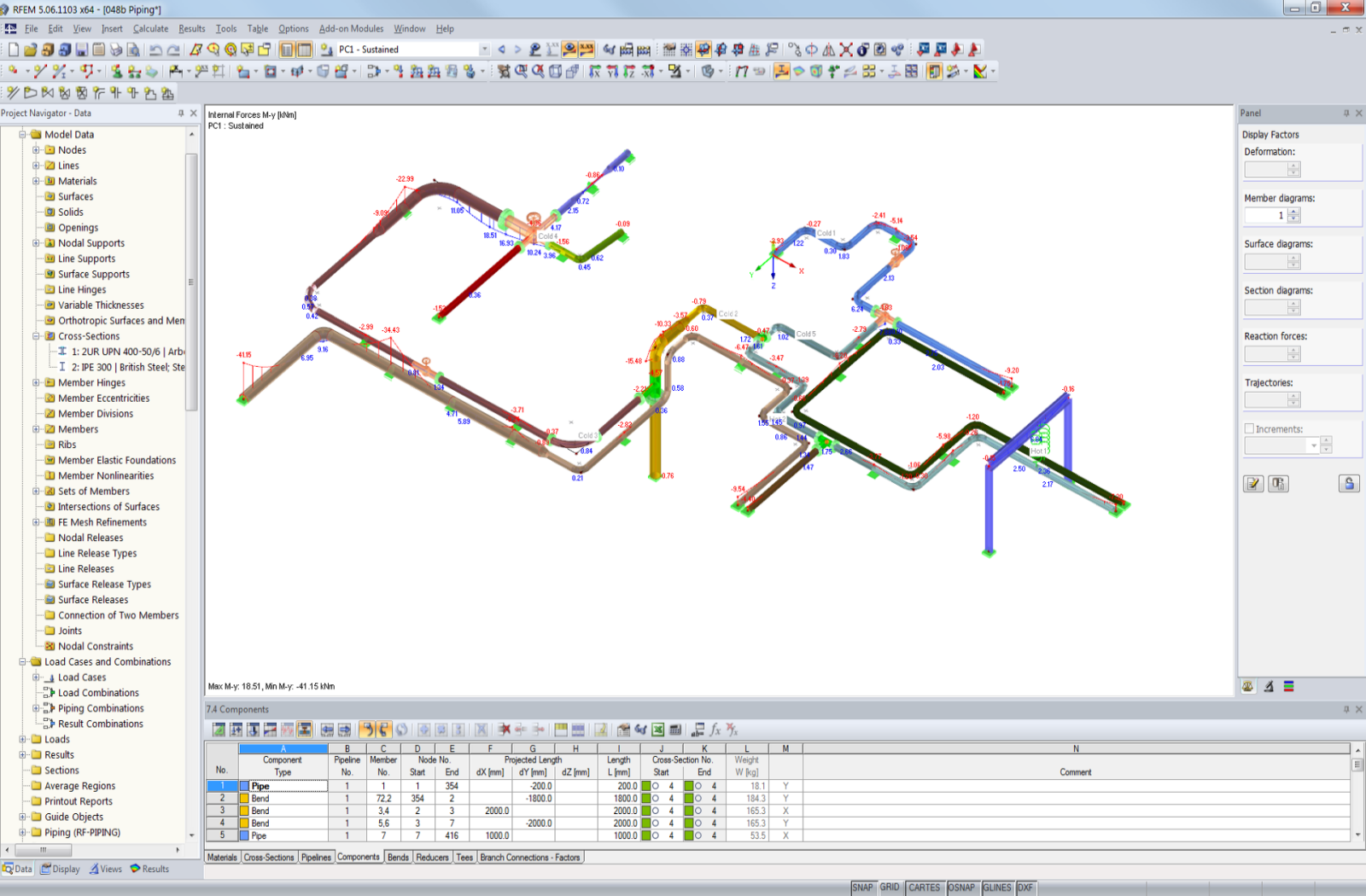Viewport: 1366px width, 896px height.
Task: Switch to Branch Connections - Factors tab
Action: [x=530, y=858]
